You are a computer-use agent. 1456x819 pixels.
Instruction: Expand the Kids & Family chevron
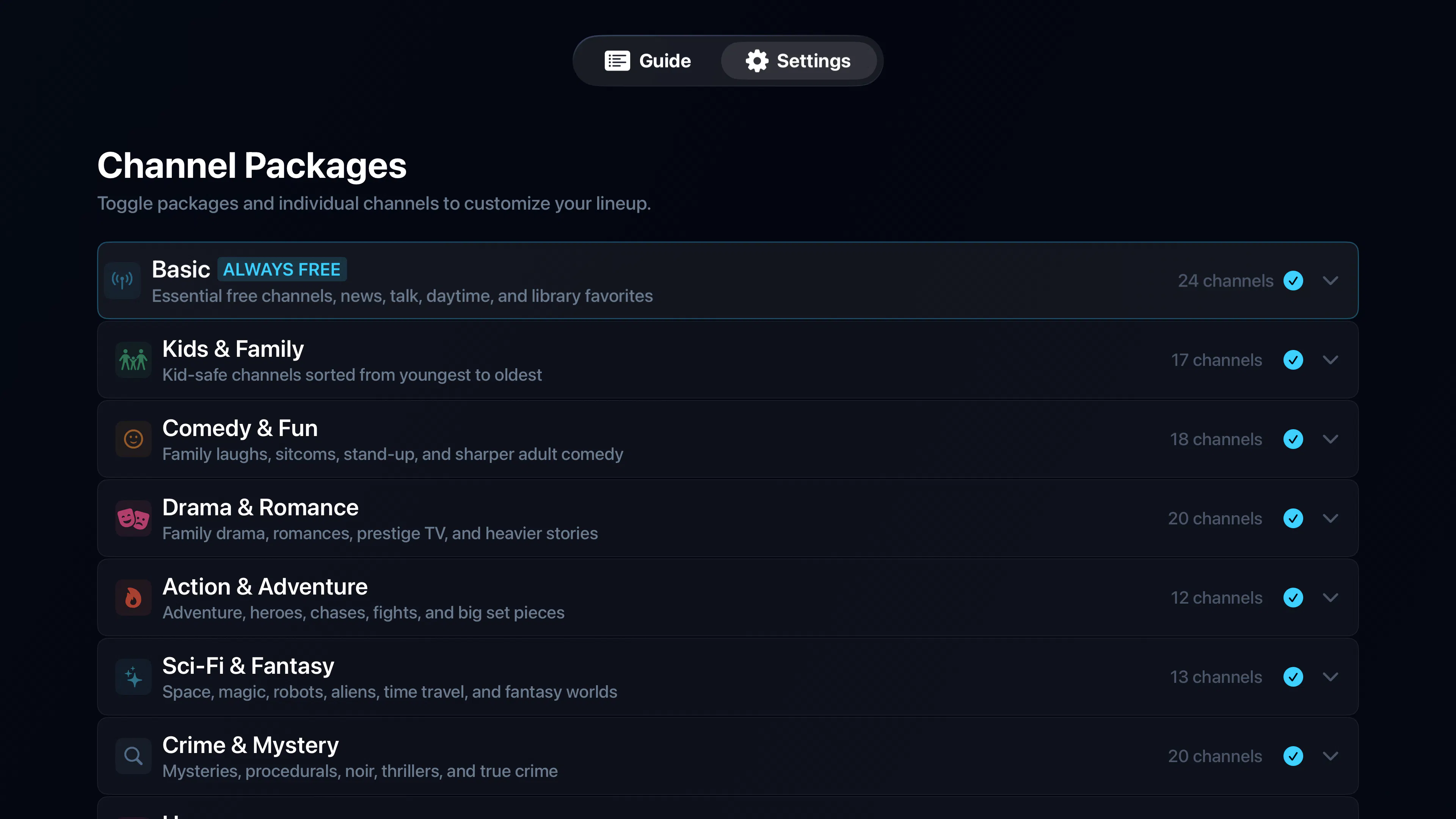tap(1330, 360)
